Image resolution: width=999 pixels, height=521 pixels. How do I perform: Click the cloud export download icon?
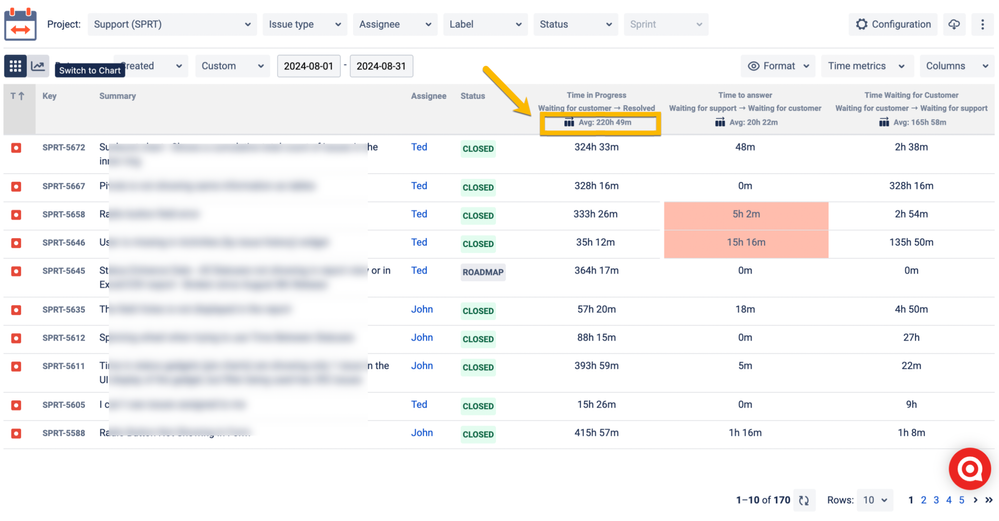[954, 24]
